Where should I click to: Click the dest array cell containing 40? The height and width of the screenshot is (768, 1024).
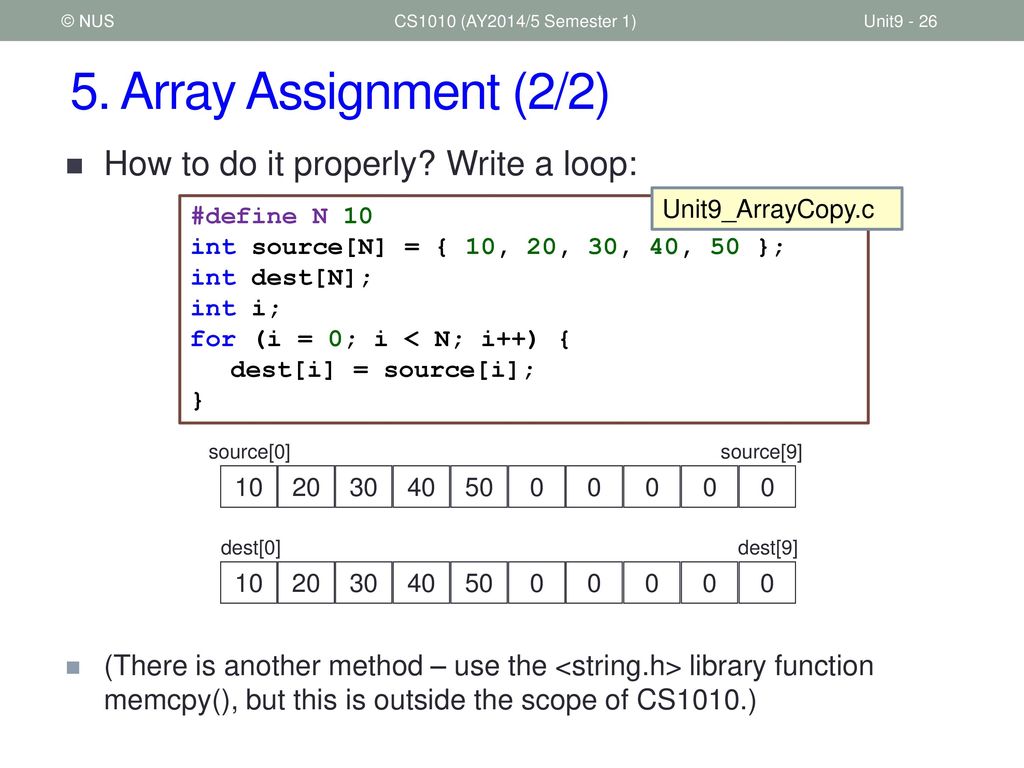421,583
